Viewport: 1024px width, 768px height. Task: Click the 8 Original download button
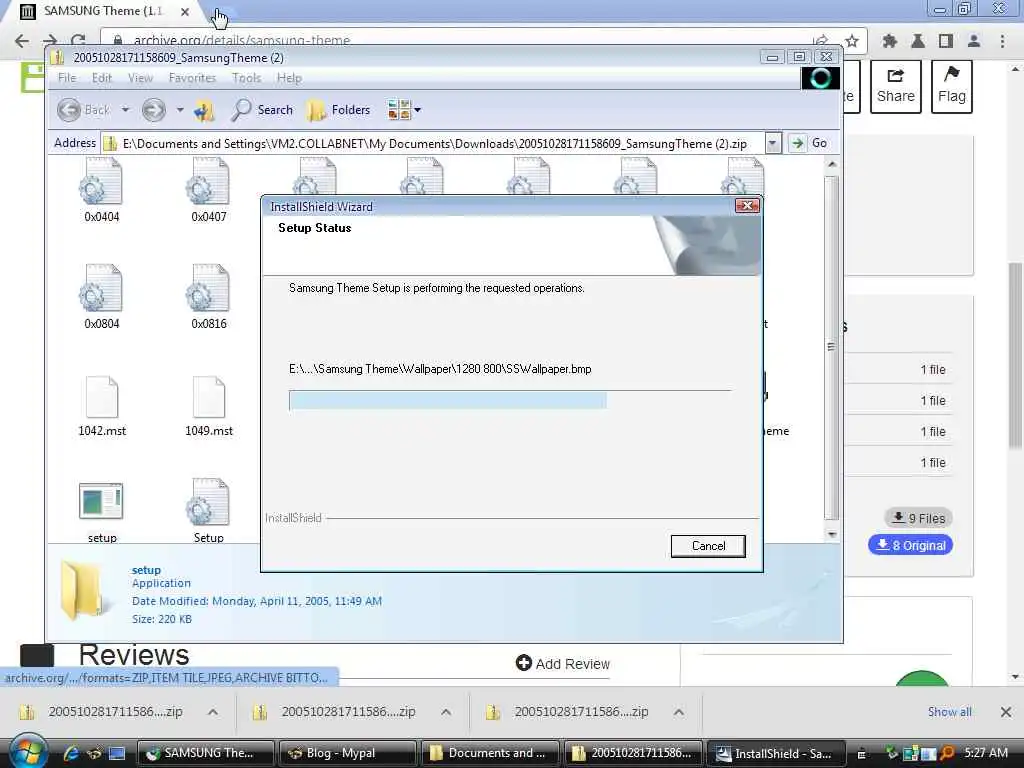pos(910,545)
